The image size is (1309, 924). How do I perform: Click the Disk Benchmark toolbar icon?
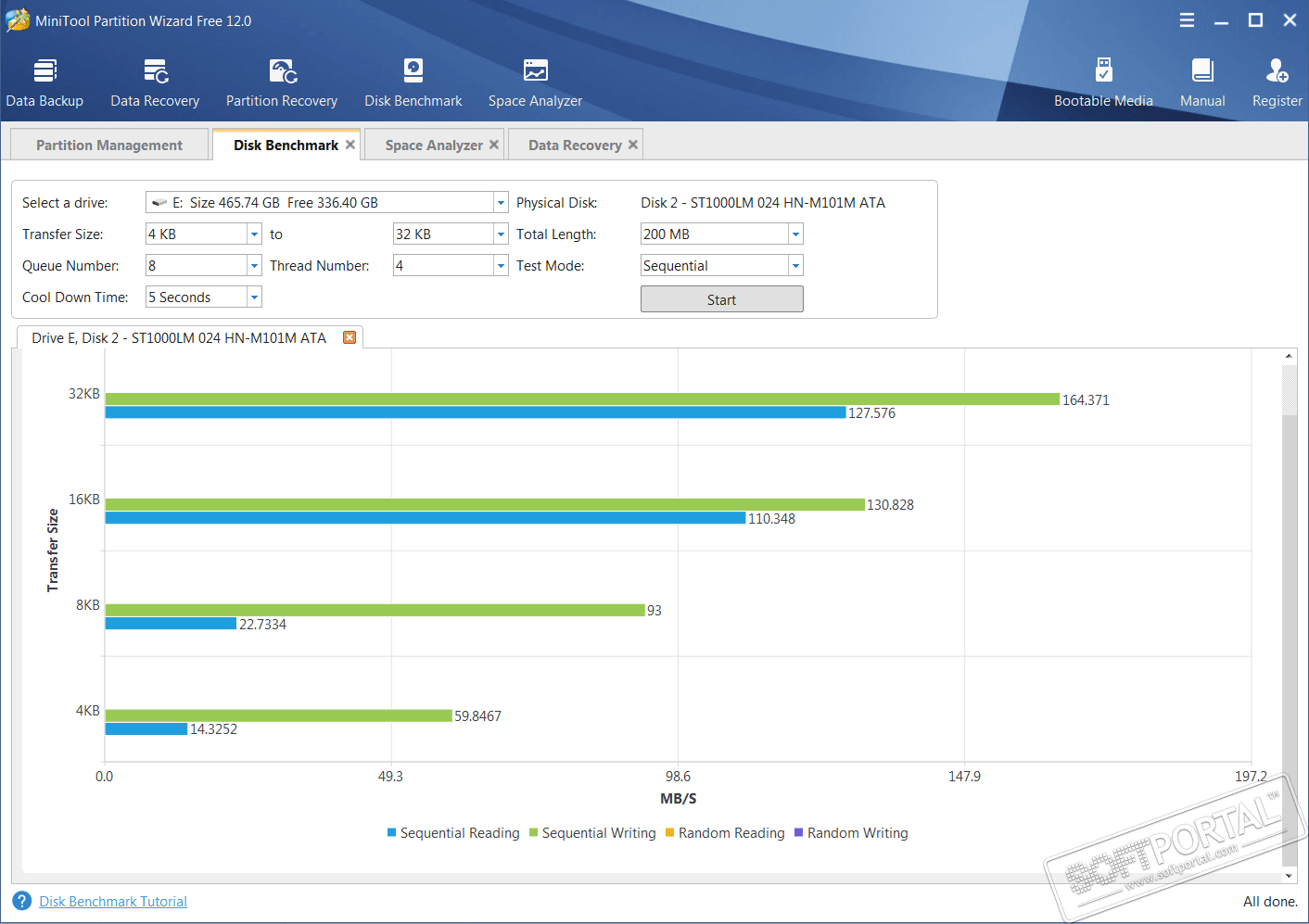coord(413,82)
